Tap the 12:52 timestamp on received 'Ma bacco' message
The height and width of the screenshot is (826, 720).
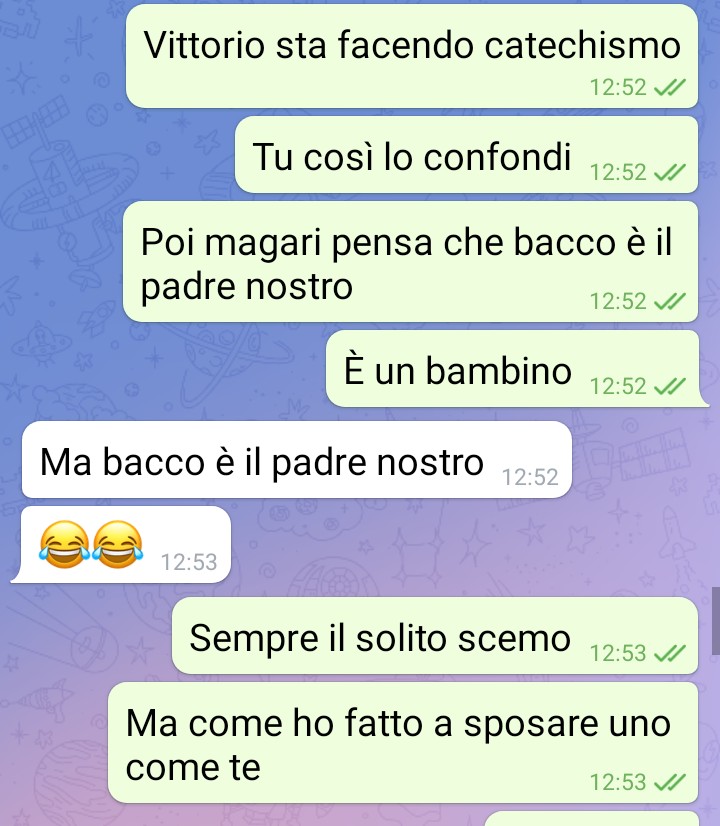[x=530, y=477]
